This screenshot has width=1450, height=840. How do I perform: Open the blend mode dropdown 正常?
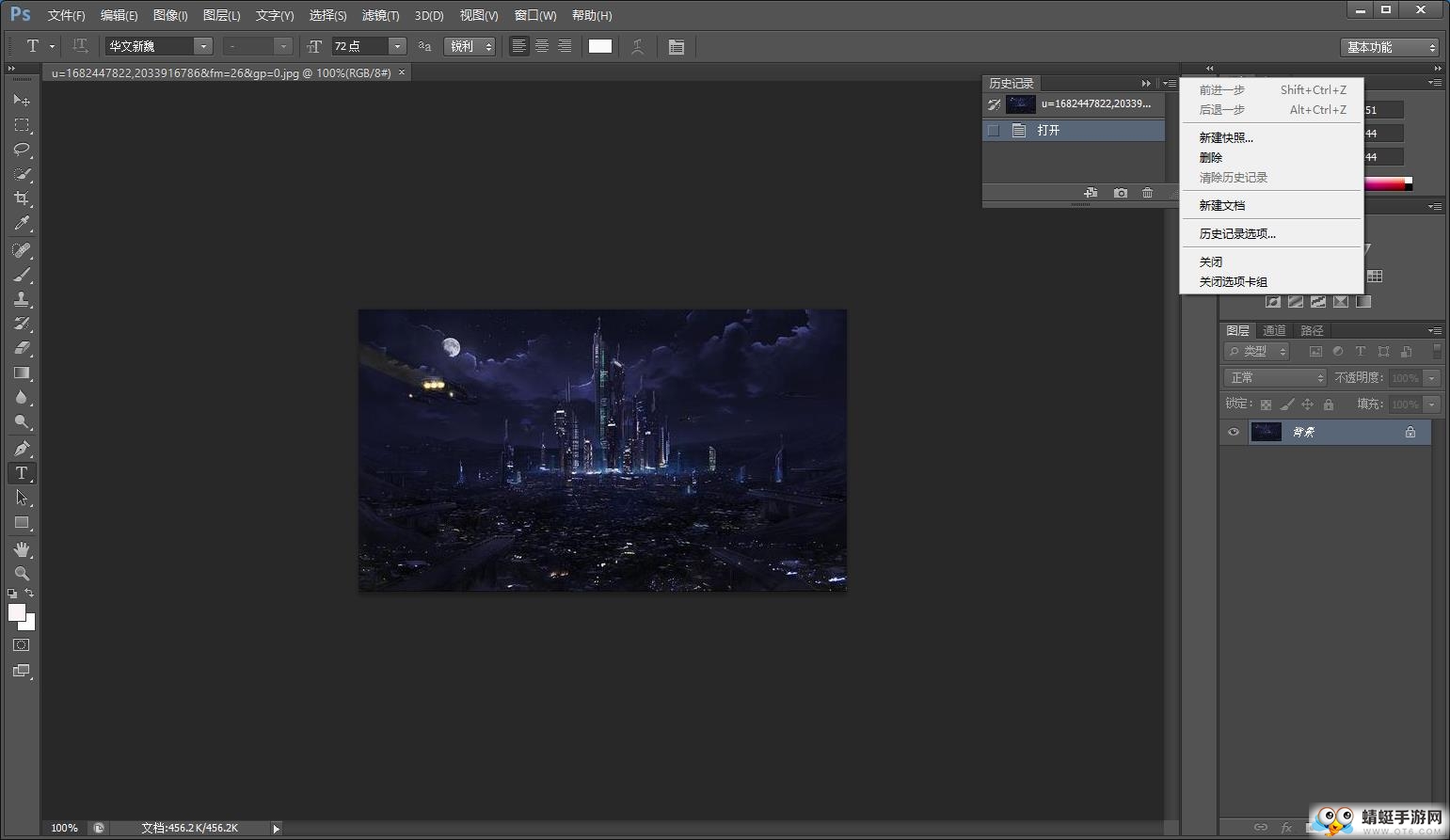(1275, 377)
